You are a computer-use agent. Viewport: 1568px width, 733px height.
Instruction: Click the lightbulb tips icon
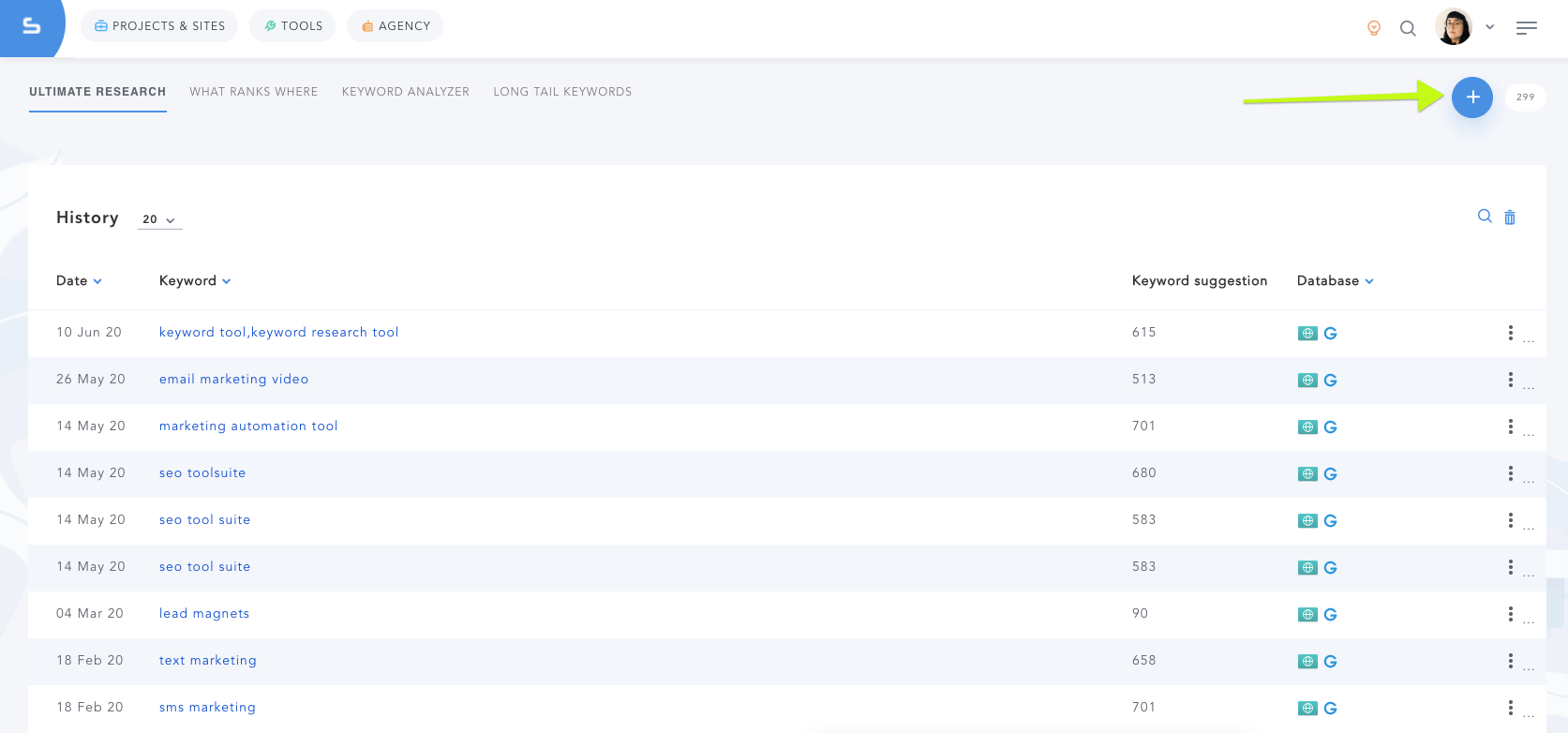(x=1374, y=28)
